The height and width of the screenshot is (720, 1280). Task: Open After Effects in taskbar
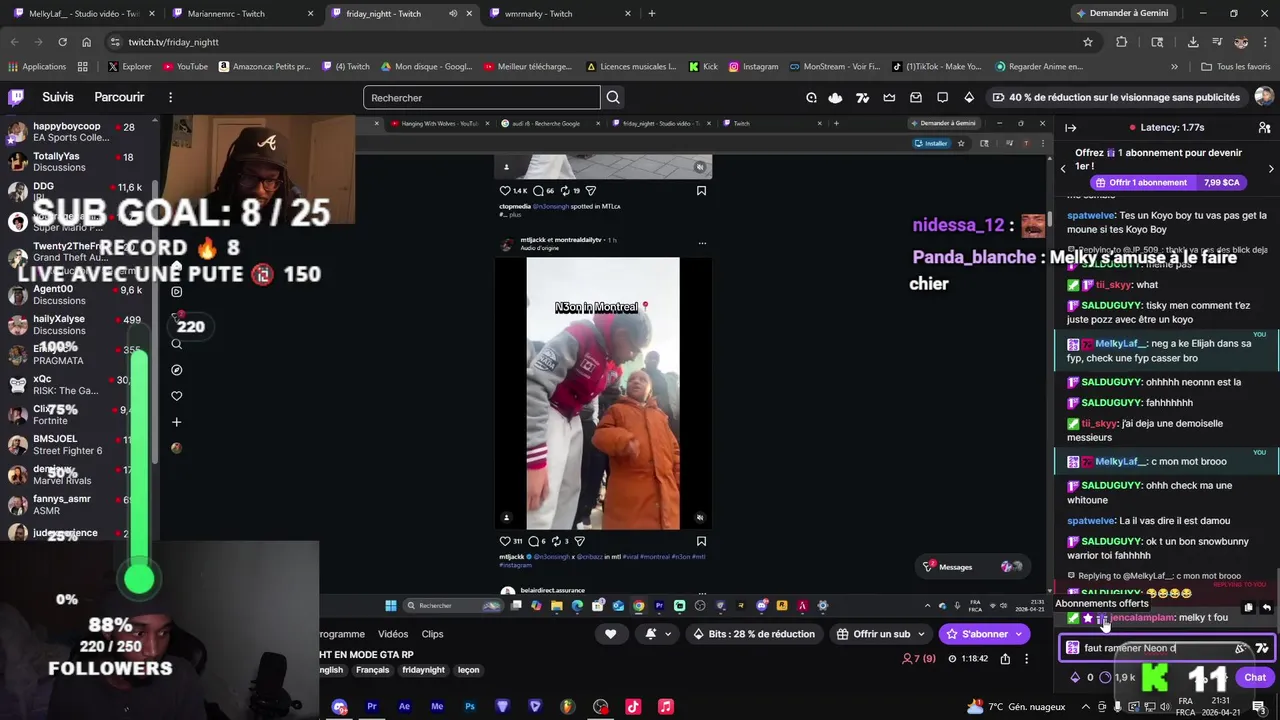click(404, 706)
